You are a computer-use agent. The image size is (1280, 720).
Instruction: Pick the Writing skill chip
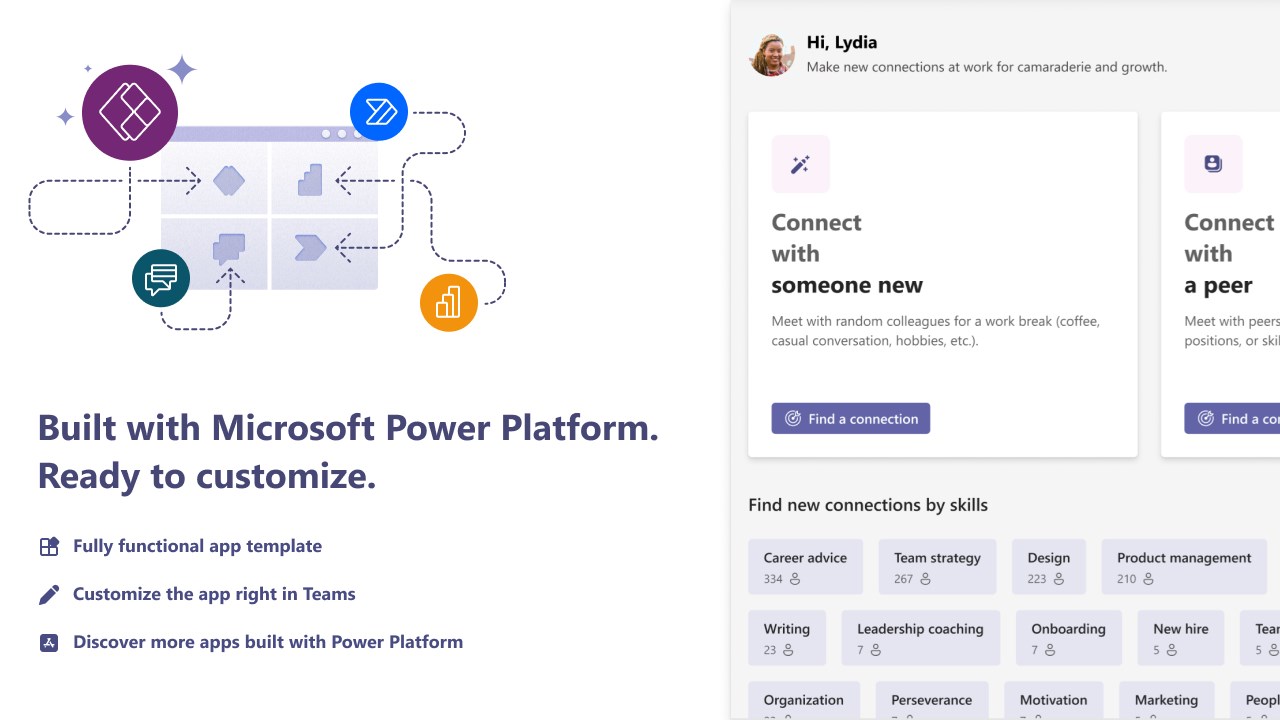[787, 638]
